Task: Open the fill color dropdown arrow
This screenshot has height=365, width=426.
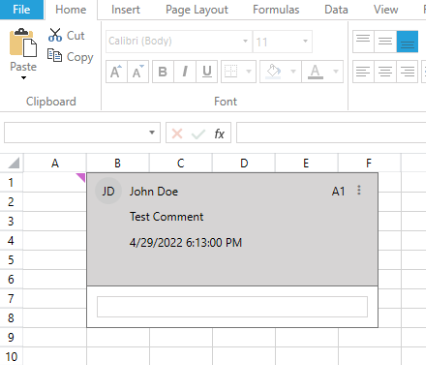Action: pos(293,71)
